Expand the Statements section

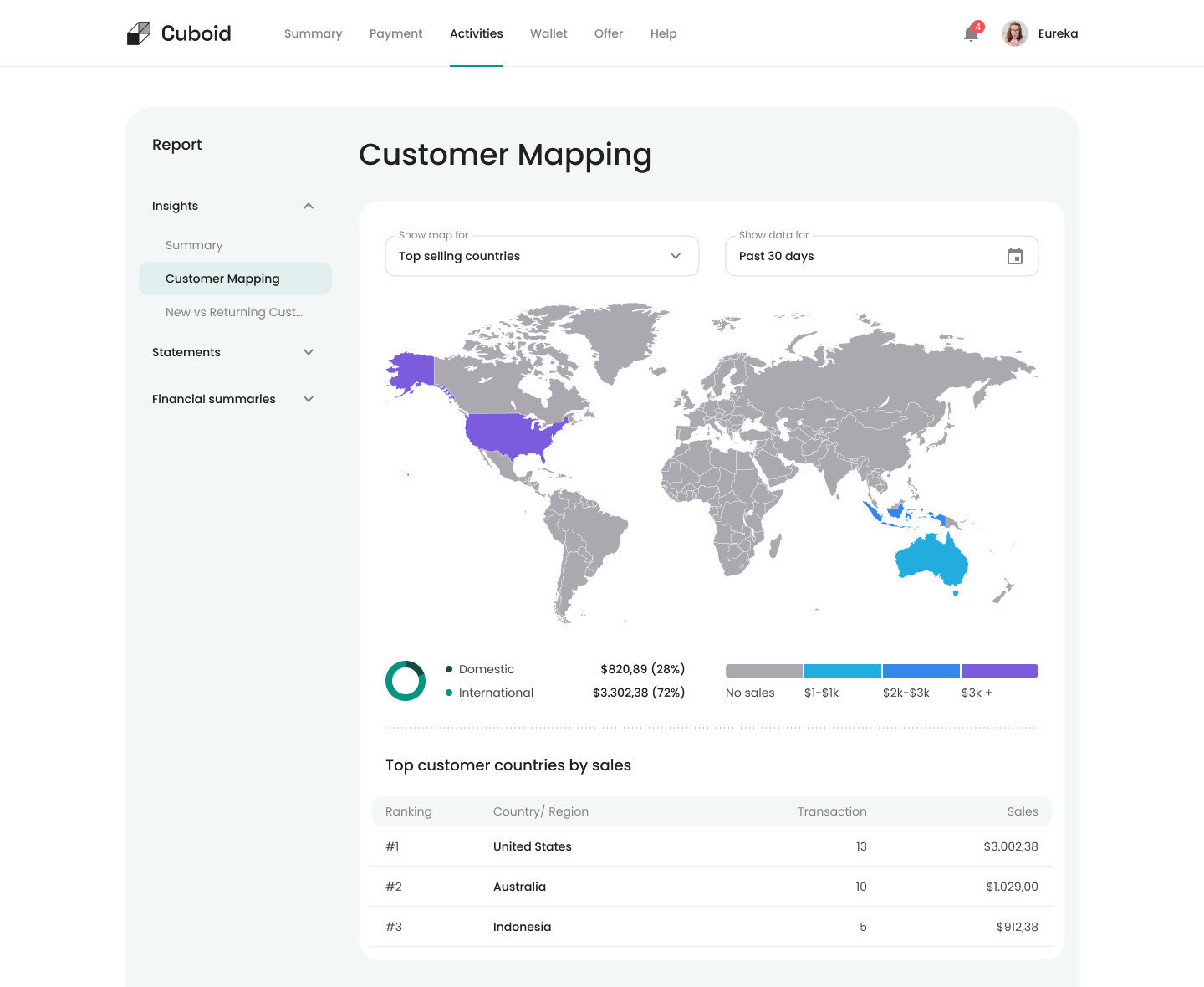pos(309,352)
